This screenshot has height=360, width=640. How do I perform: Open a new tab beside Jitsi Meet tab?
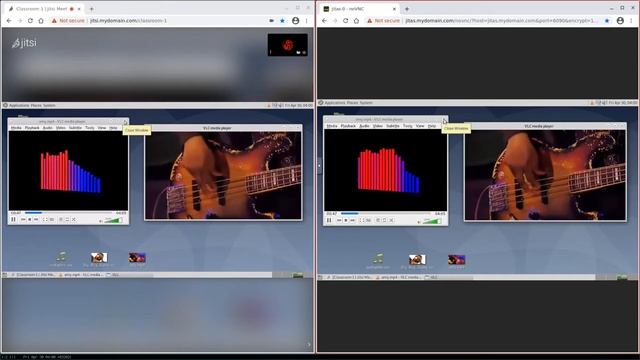pyautogui.click(x=91, y=9)
